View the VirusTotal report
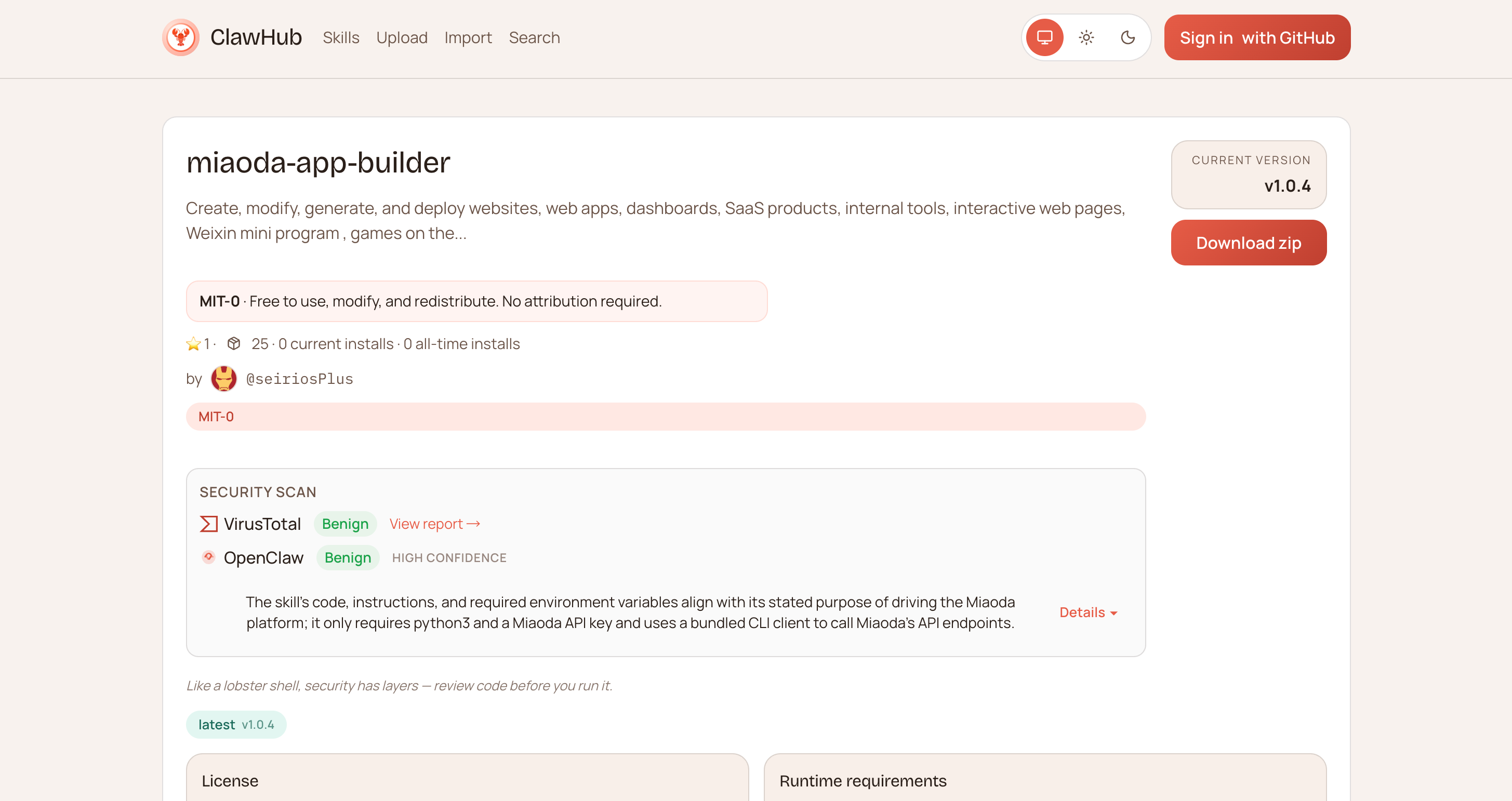The width and height of the screenshot is (1512, 801). pos(434,524)
